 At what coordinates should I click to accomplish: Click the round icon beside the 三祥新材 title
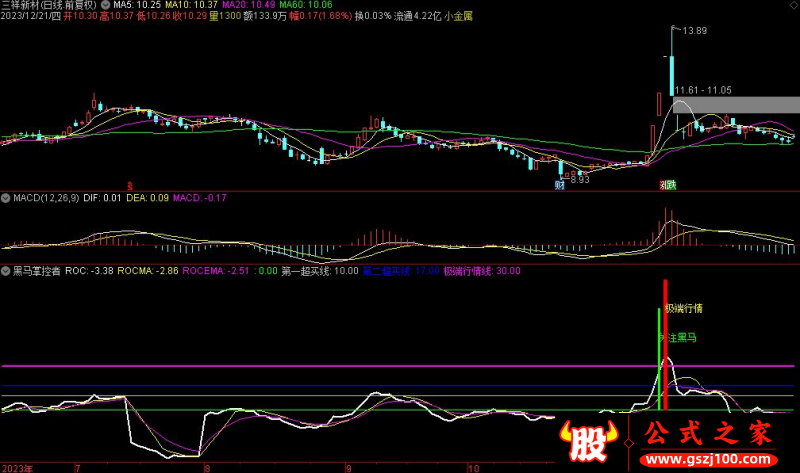[x=107, y=5]
